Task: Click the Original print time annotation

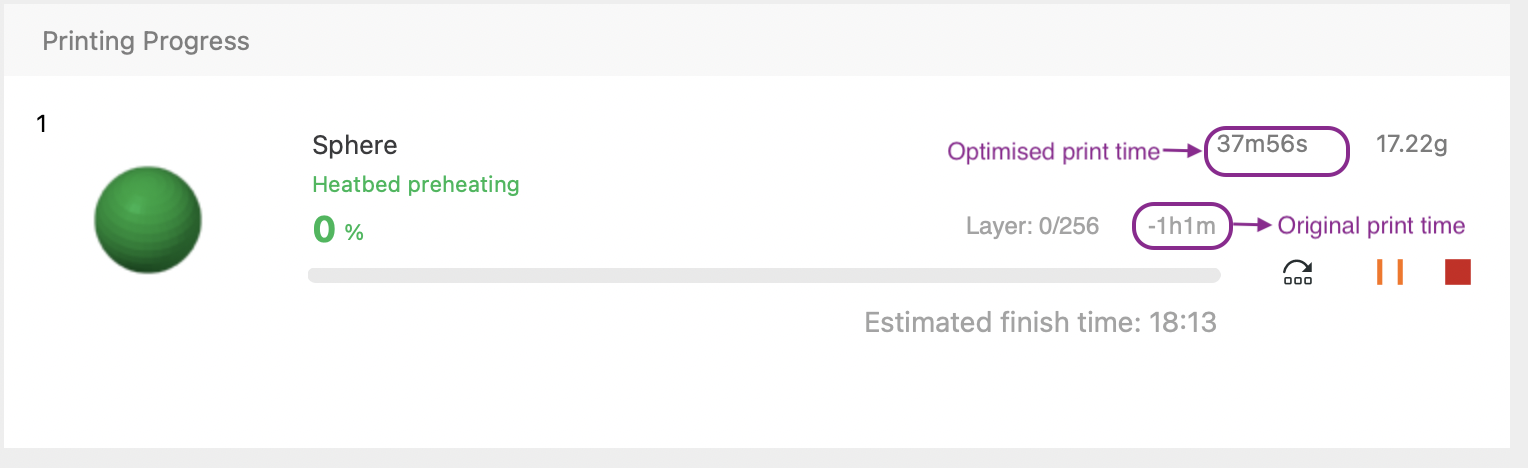Action: click(1371, 226)
